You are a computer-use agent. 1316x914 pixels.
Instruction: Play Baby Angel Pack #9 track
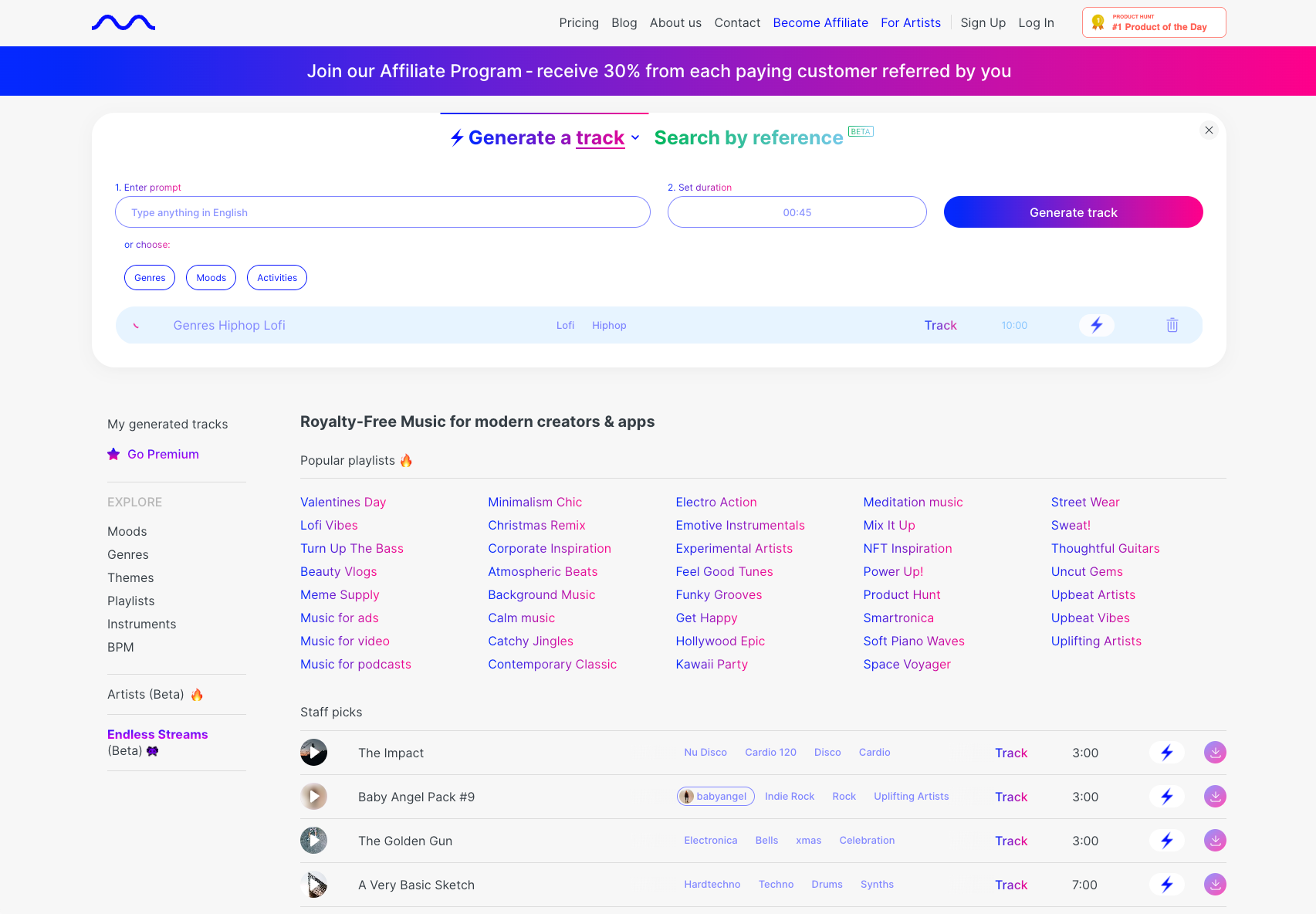(x=313, y=796)
